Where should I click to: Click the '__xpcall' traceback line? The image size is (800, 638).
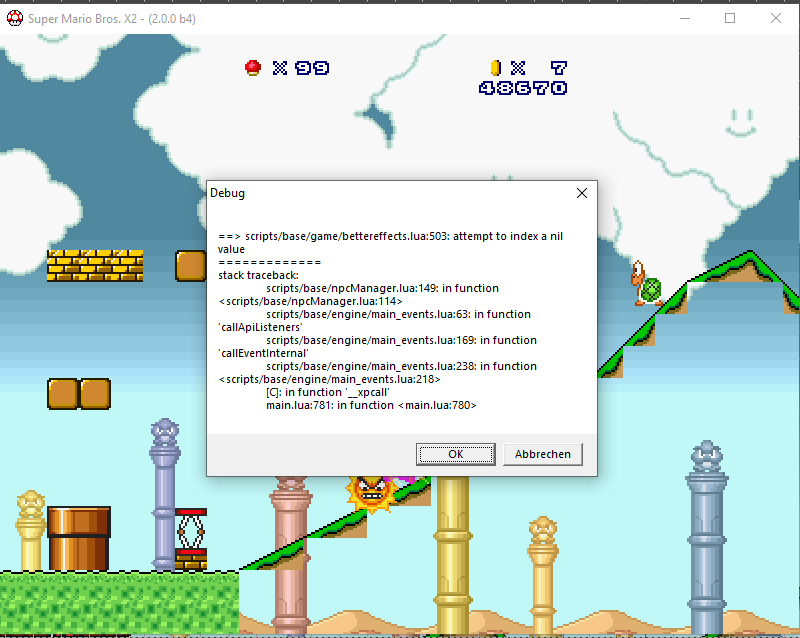pyautogui.click(x=328, y=392)
